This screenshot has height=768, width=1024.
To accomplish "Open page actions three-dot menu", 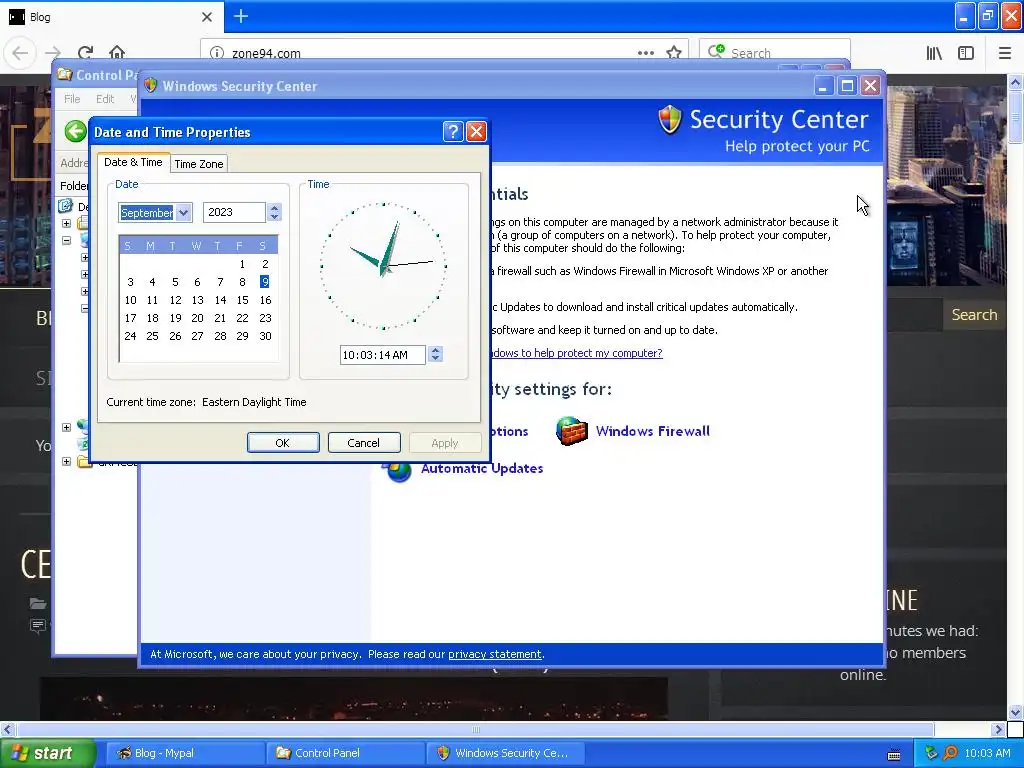I will 646,53.
